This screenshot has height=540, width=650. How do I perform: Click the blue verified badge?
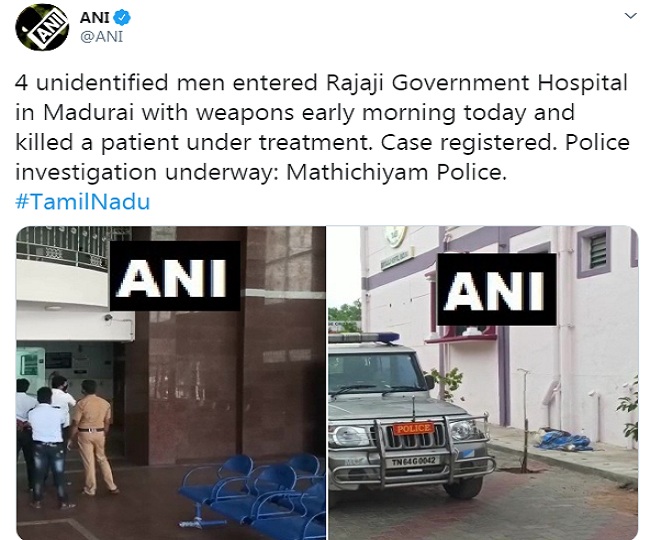pos(122,17)
